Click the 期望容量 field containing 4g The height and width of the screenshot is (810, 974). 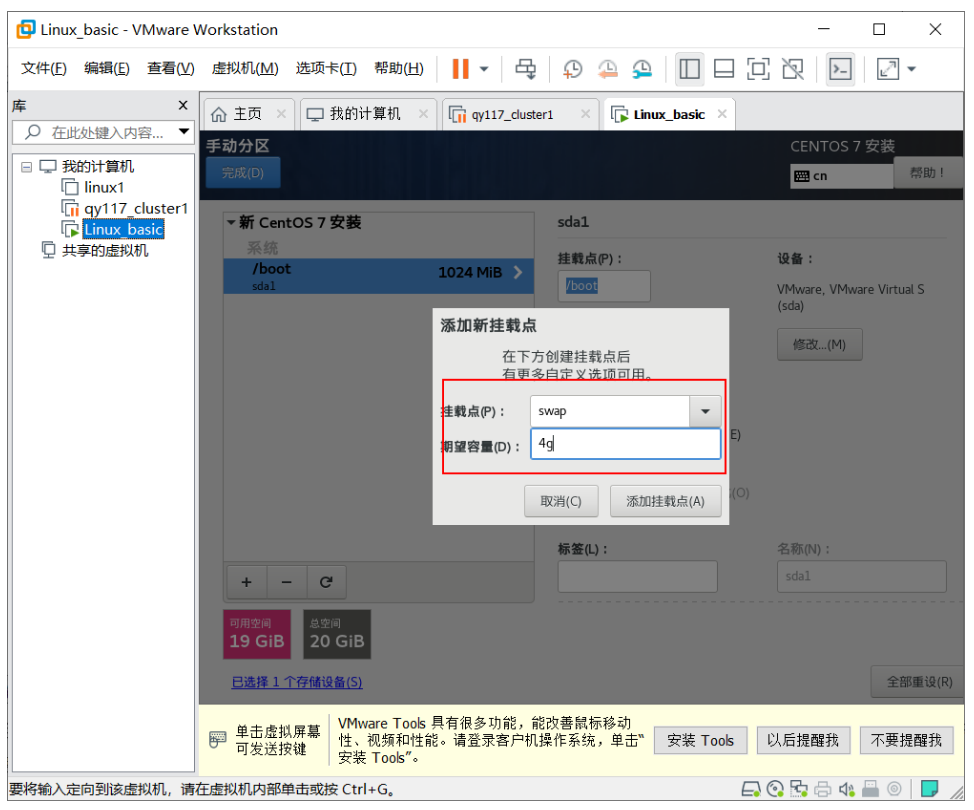[626, 444]
